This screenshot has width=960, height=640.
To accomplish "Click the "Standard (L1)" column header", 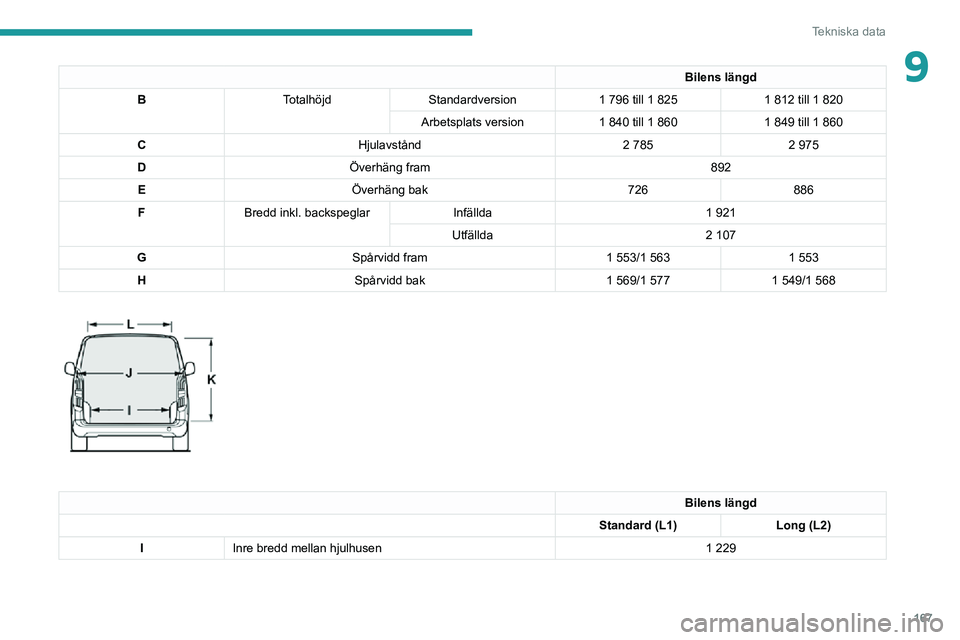I will (638, 525).
